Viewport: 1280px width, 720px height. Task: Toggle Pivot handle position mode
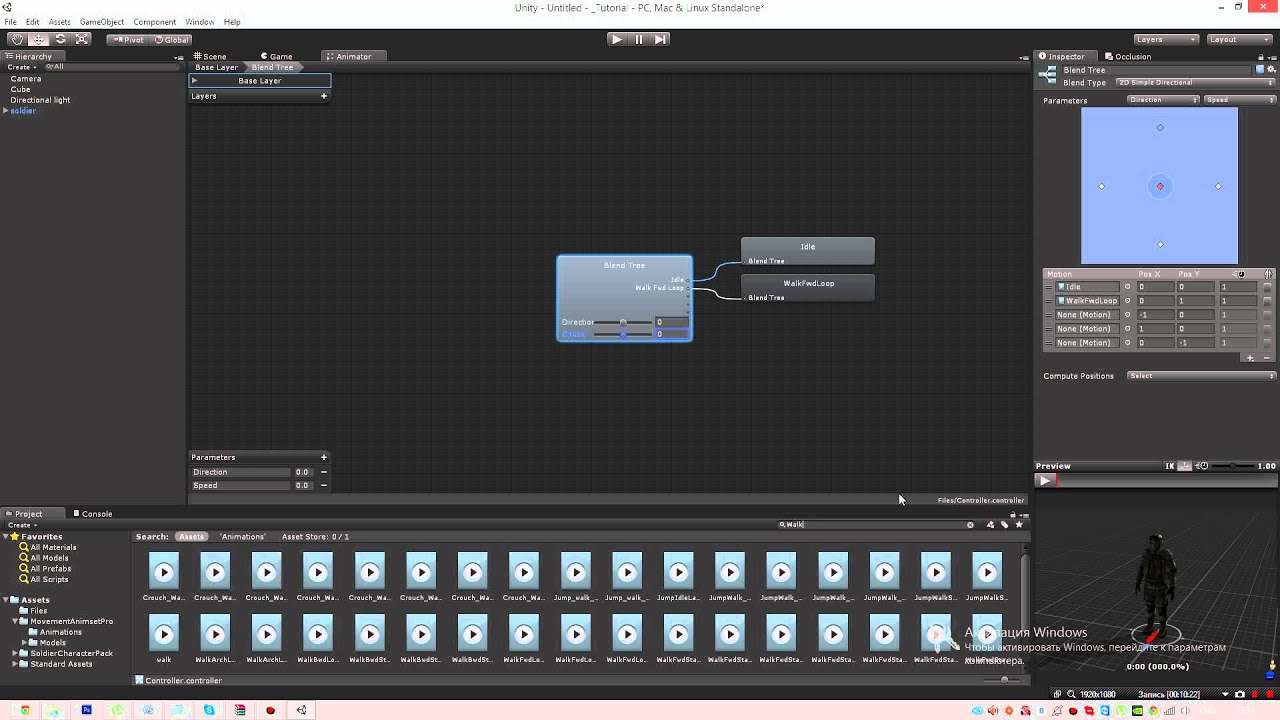(128, 40)
